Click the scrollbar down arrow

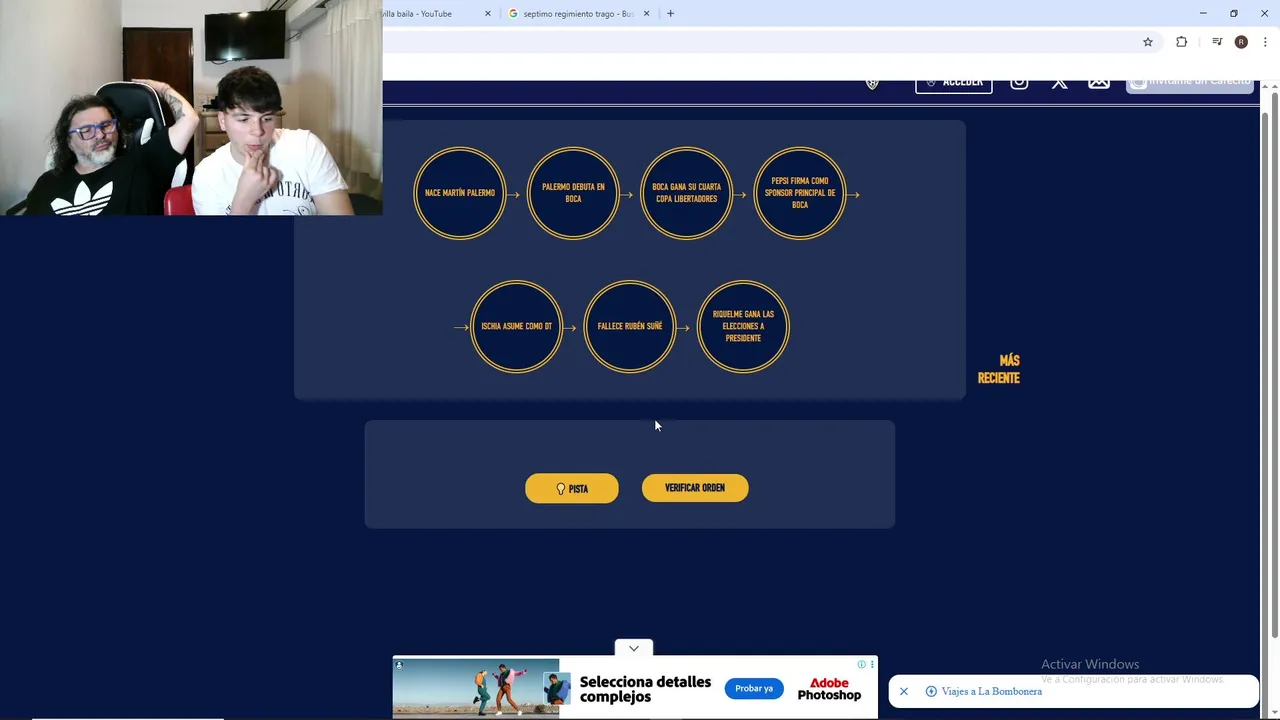(1274, 713)
